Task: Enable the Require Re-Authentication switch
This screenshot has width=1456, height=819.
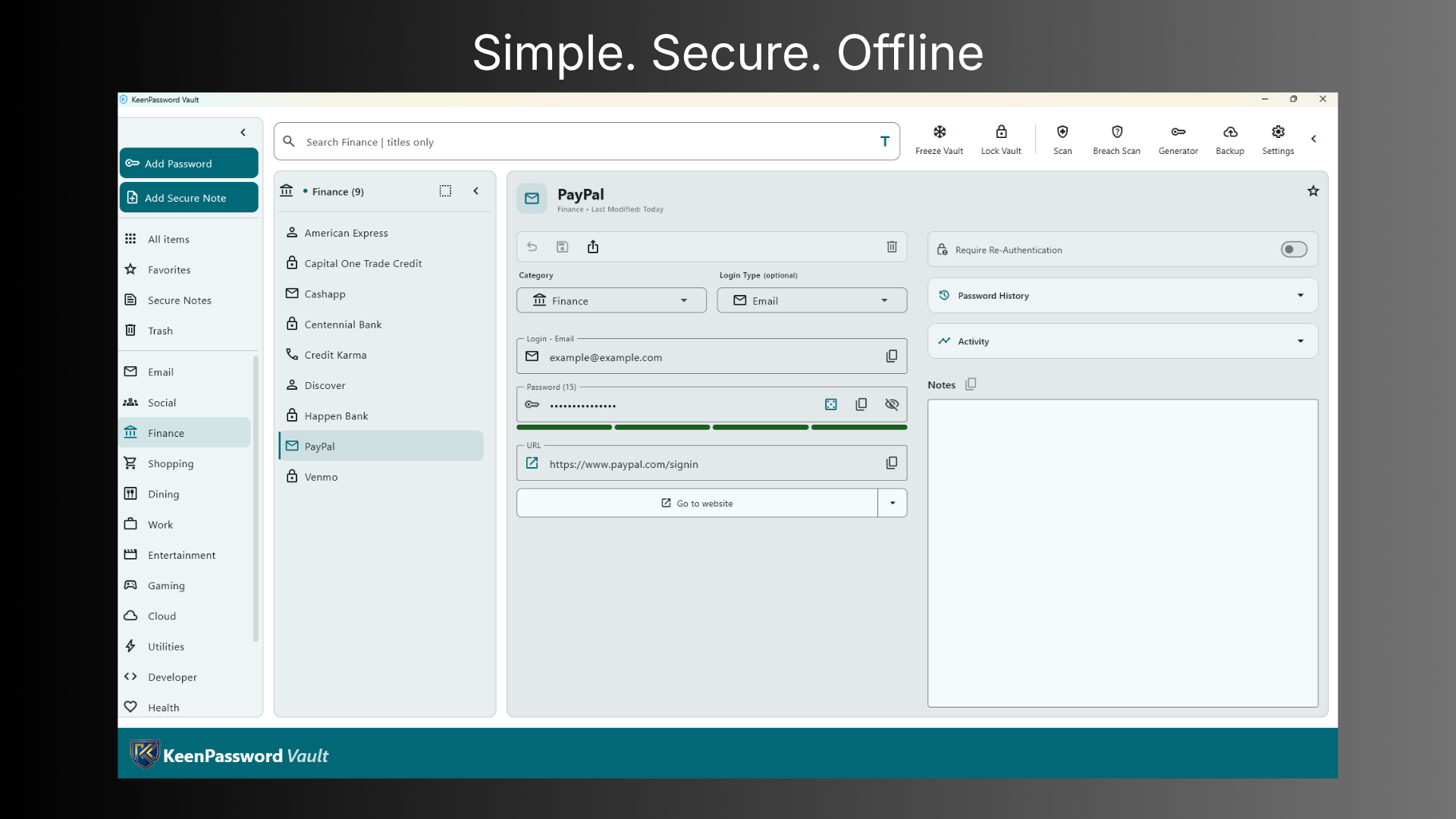Action: [1294, 249]
